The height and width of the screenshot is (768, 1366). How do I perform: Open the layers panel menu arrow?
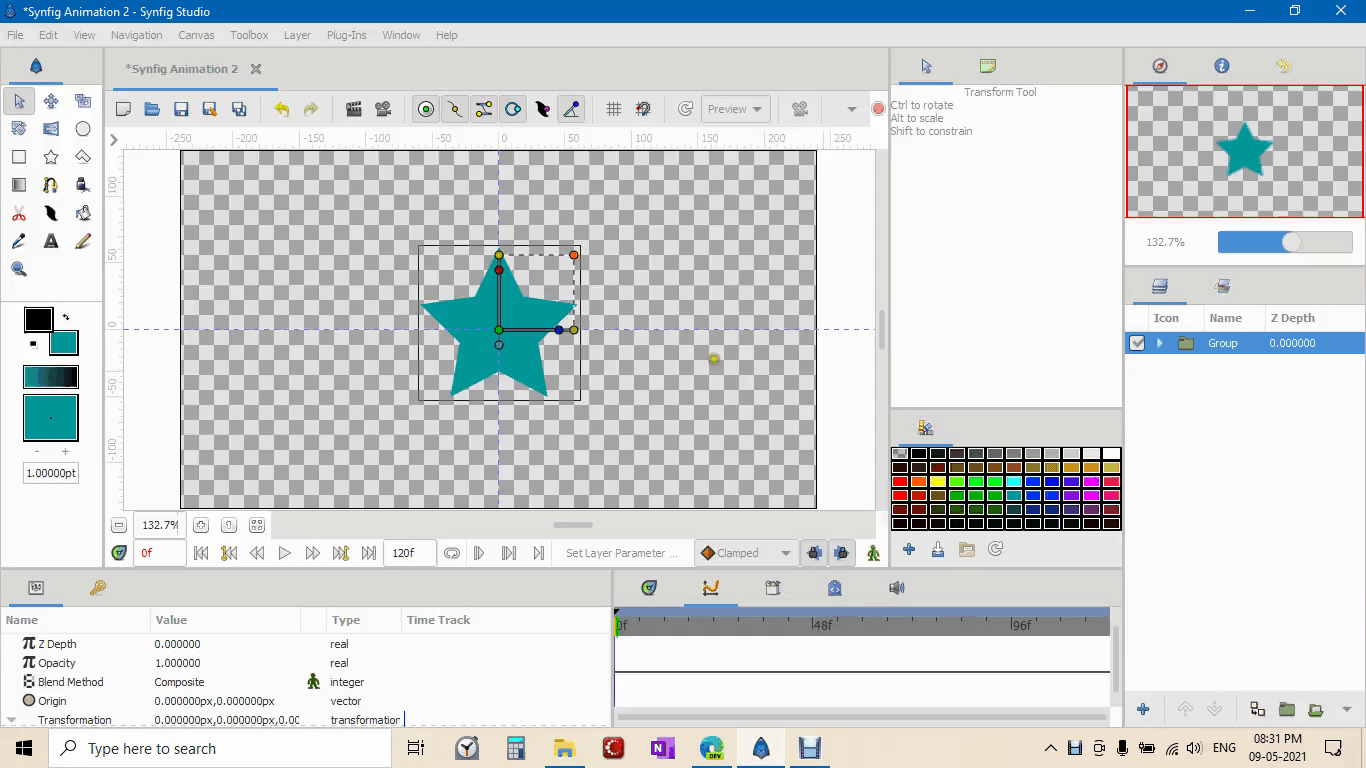click(x=1347, y=710)
